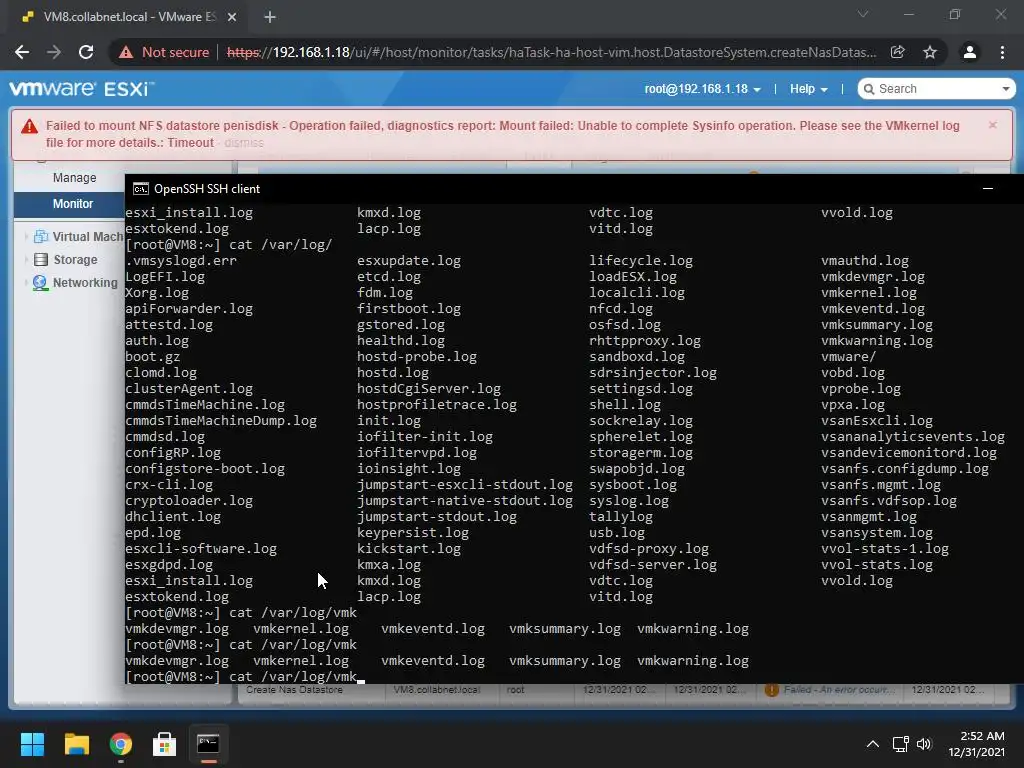
Task: Expand the Virtual Machines tree node
Action: pos(26,236)
